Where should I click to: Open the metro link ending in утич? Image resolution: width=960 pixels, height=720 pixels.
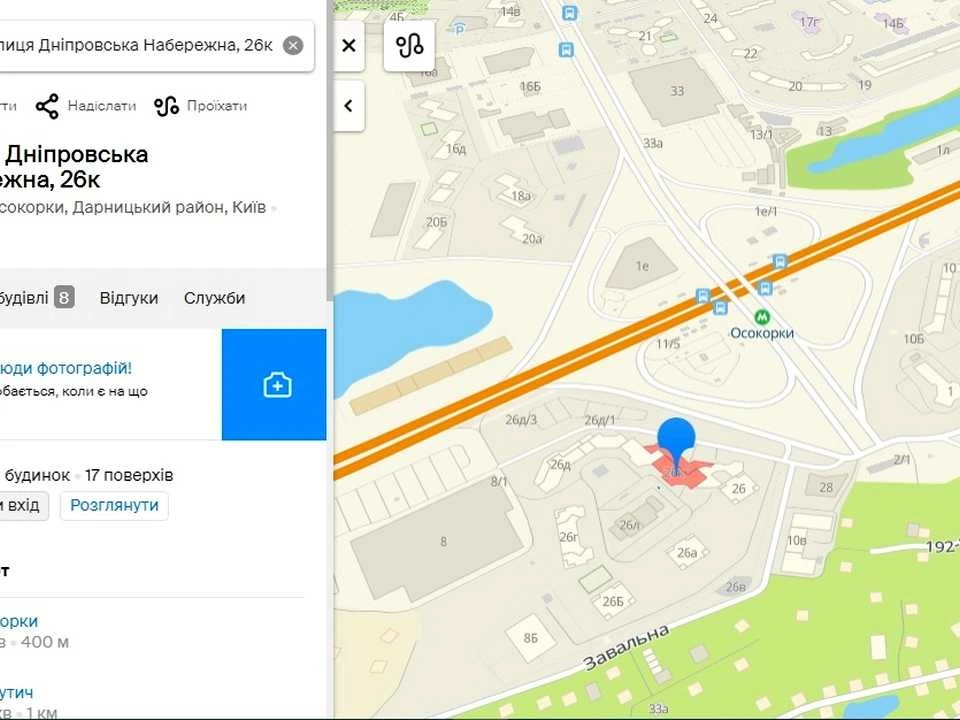pos(17,692)
